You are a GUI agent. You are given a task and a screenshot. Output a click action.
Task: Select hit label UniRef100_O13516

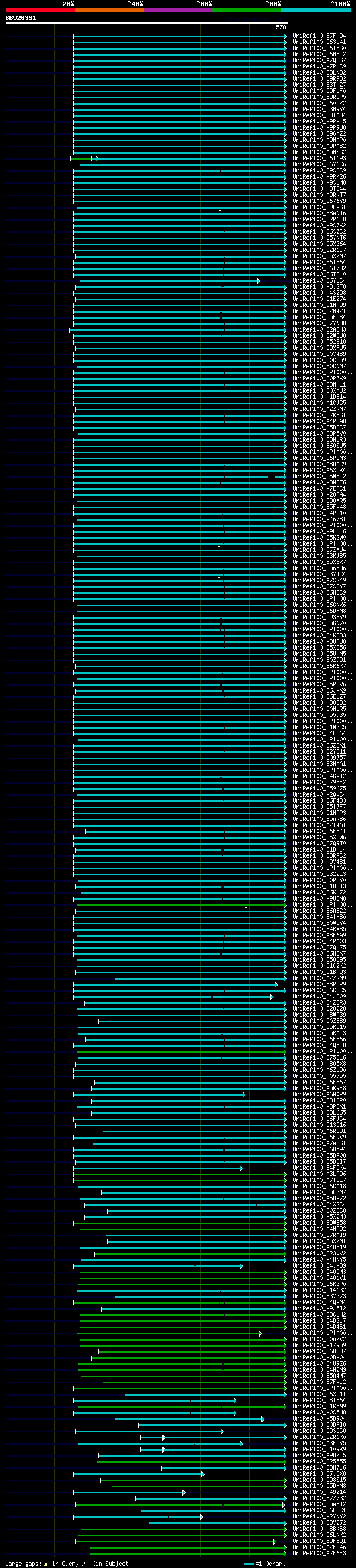[319, 1125]
